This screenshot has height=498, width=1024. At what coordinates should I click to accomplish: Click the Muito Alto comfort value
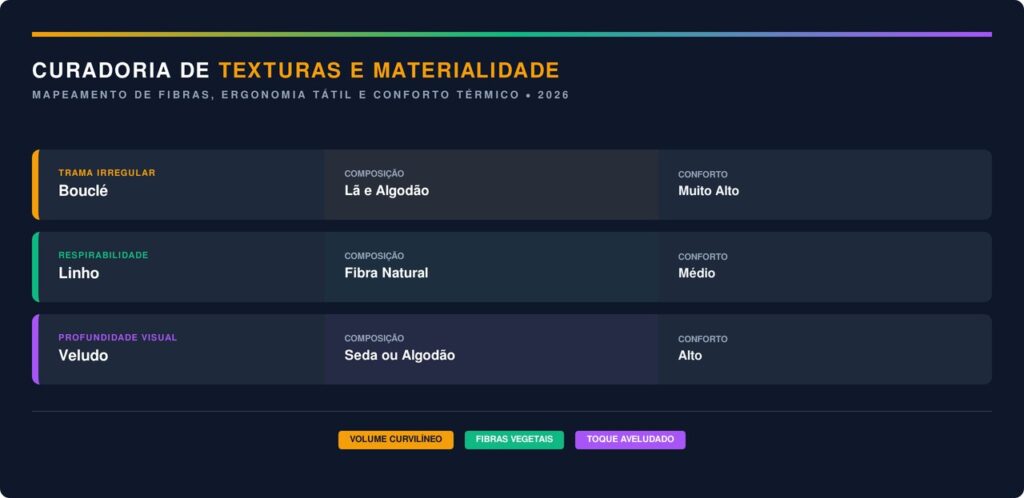pos(708,191)
